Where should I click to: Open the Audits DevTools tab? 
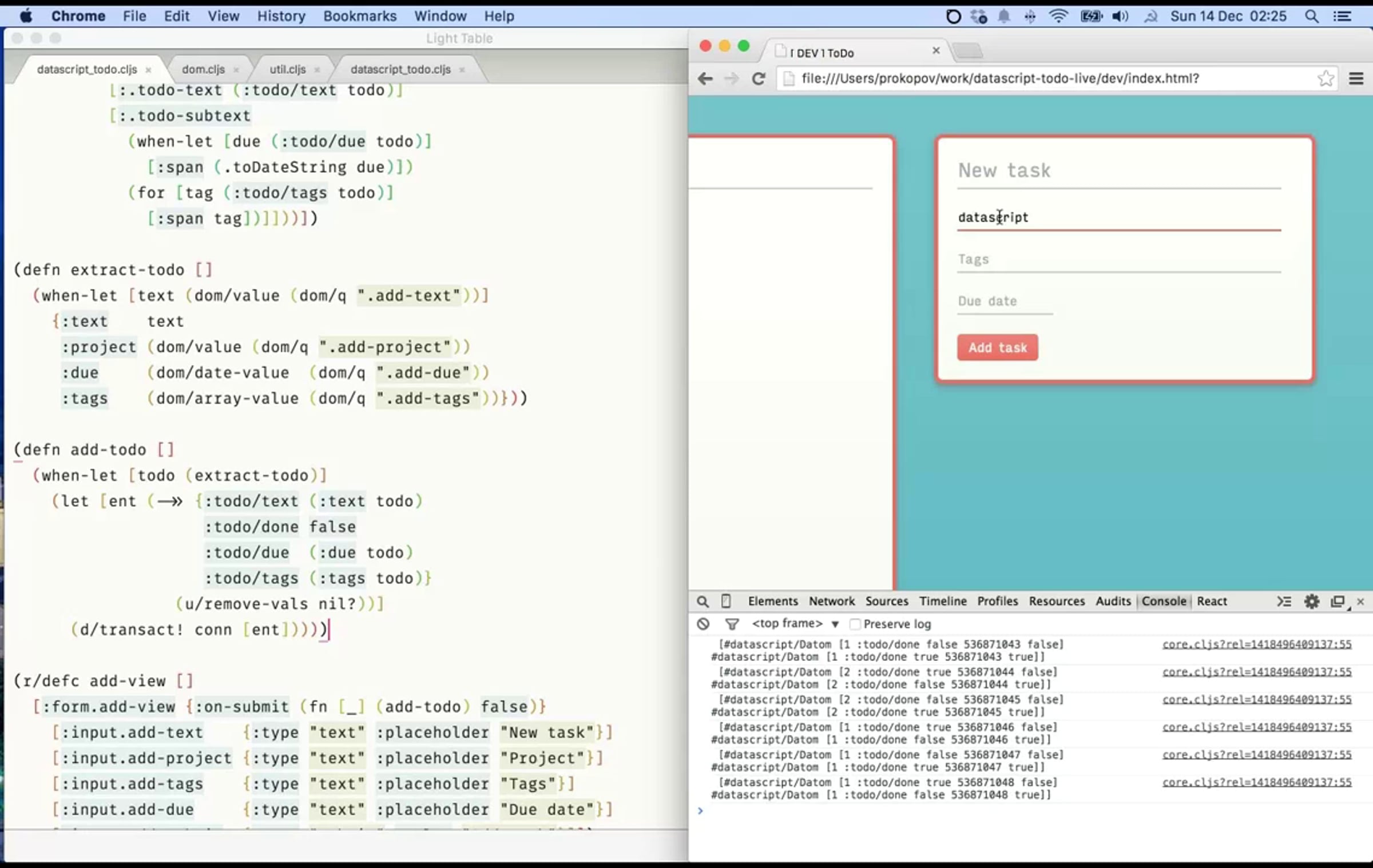pyautogui.click(x=1113, y=602)
